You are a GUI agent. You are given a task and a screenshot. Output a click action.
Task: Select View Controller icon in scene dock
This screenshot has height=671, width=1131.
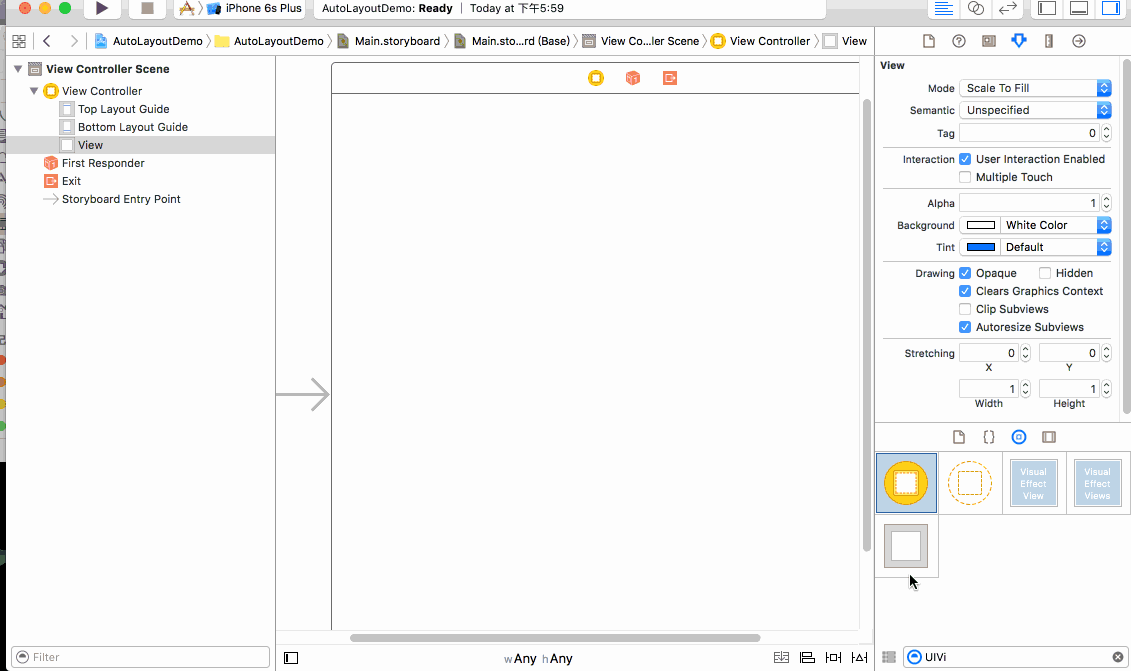(596, 78)
